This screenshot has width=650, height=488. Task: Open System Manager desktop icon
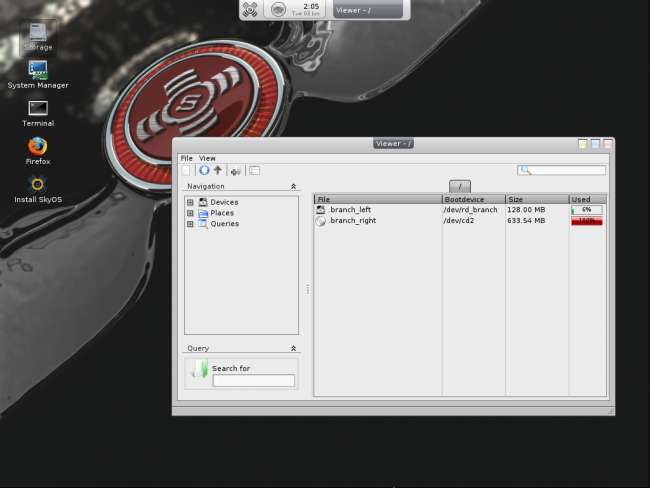point(38,70)
